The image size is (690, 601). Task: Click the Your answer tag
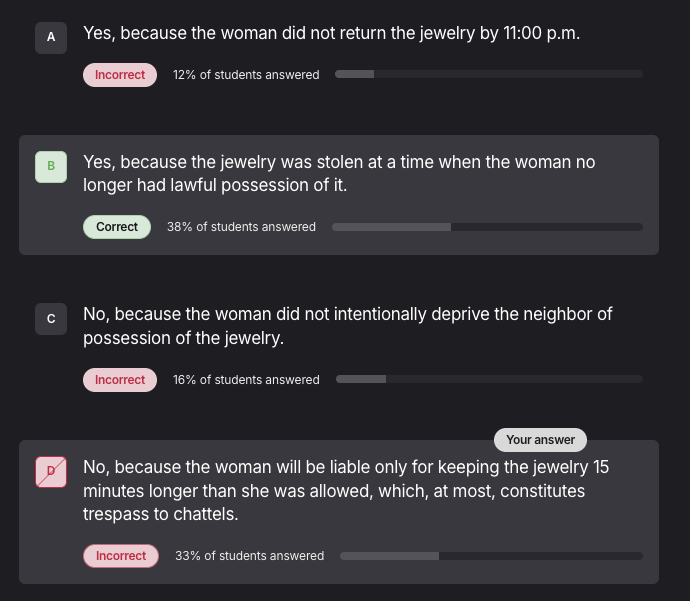point(540,440)
